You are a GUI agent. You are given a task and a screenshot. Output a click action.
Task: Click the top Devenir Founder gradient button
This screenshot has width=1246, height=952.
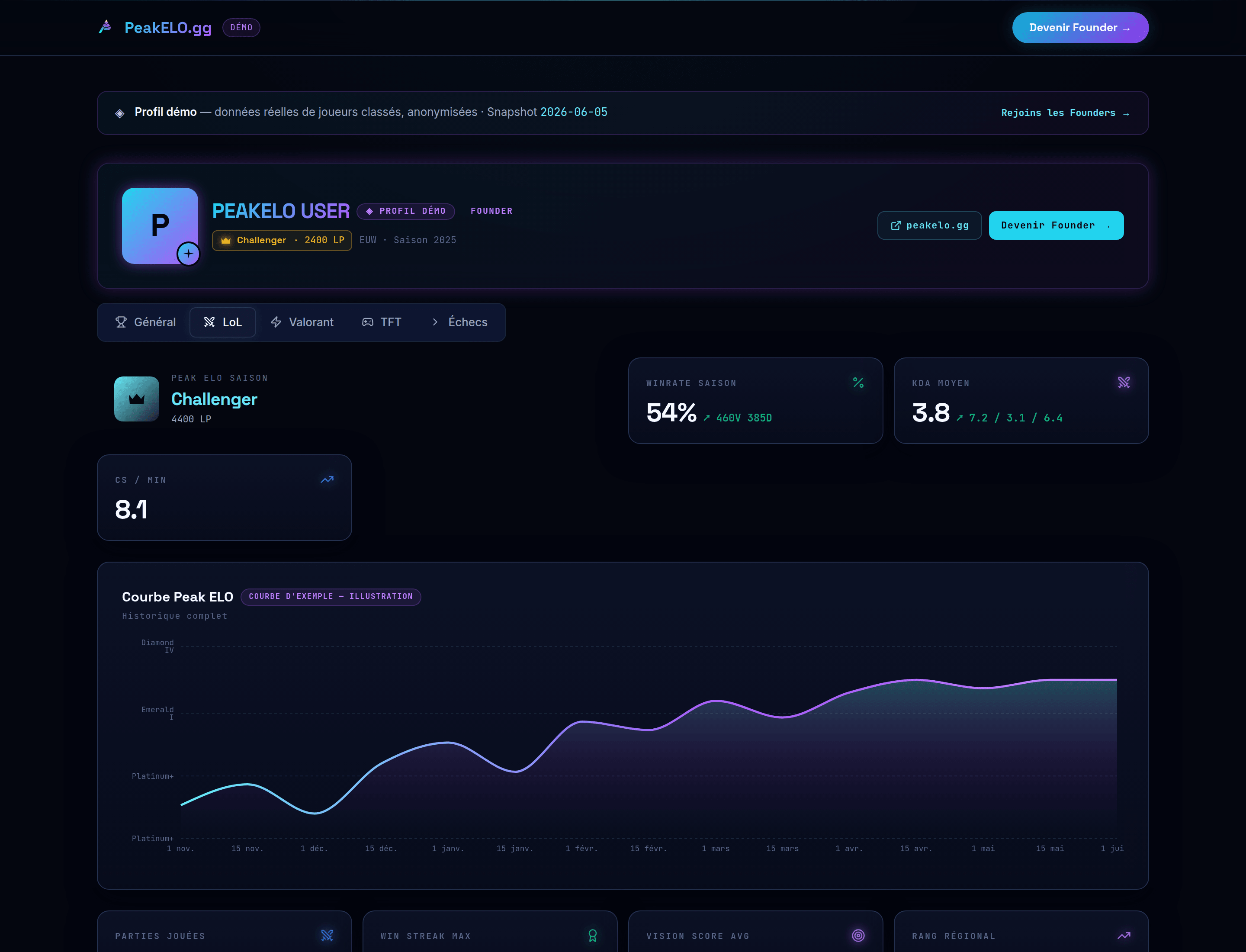tap(1080, 27)
